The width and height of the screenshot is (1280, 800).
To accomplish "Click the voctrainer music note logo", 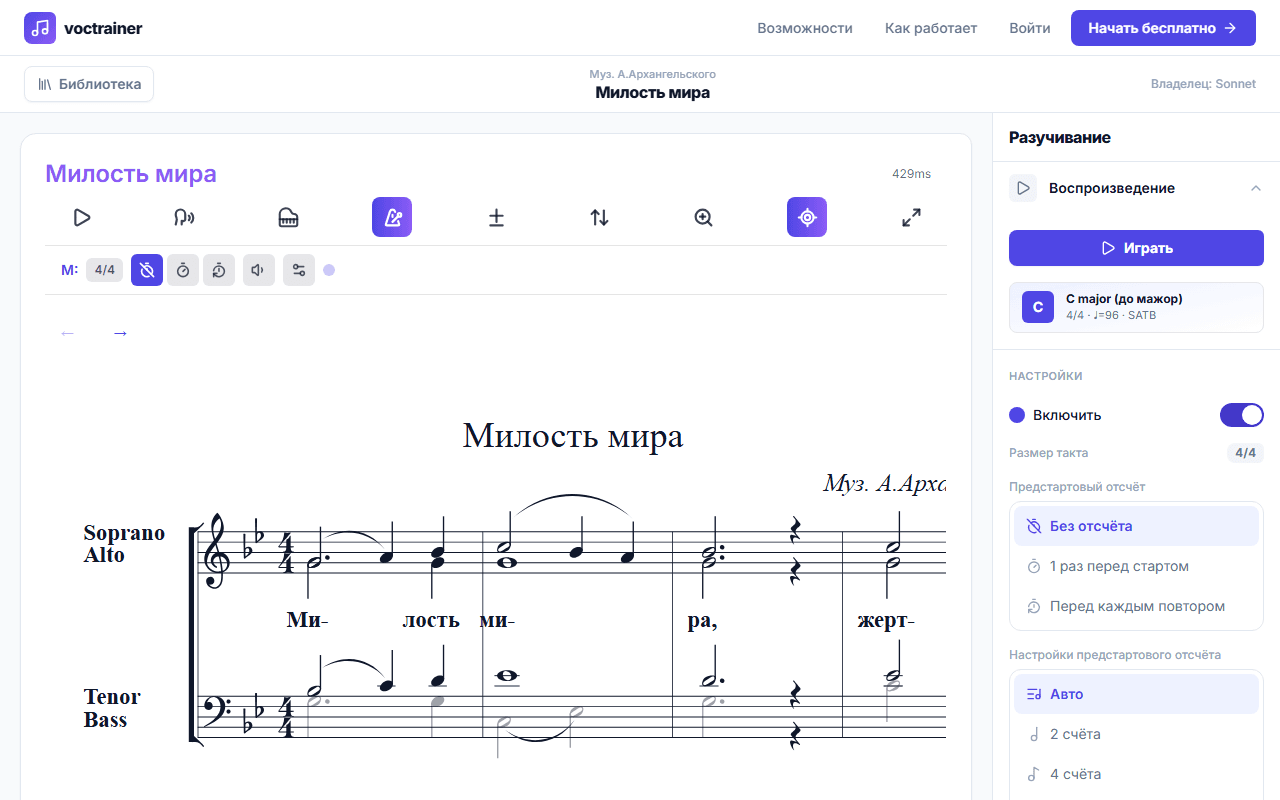I will coord(40,28).
